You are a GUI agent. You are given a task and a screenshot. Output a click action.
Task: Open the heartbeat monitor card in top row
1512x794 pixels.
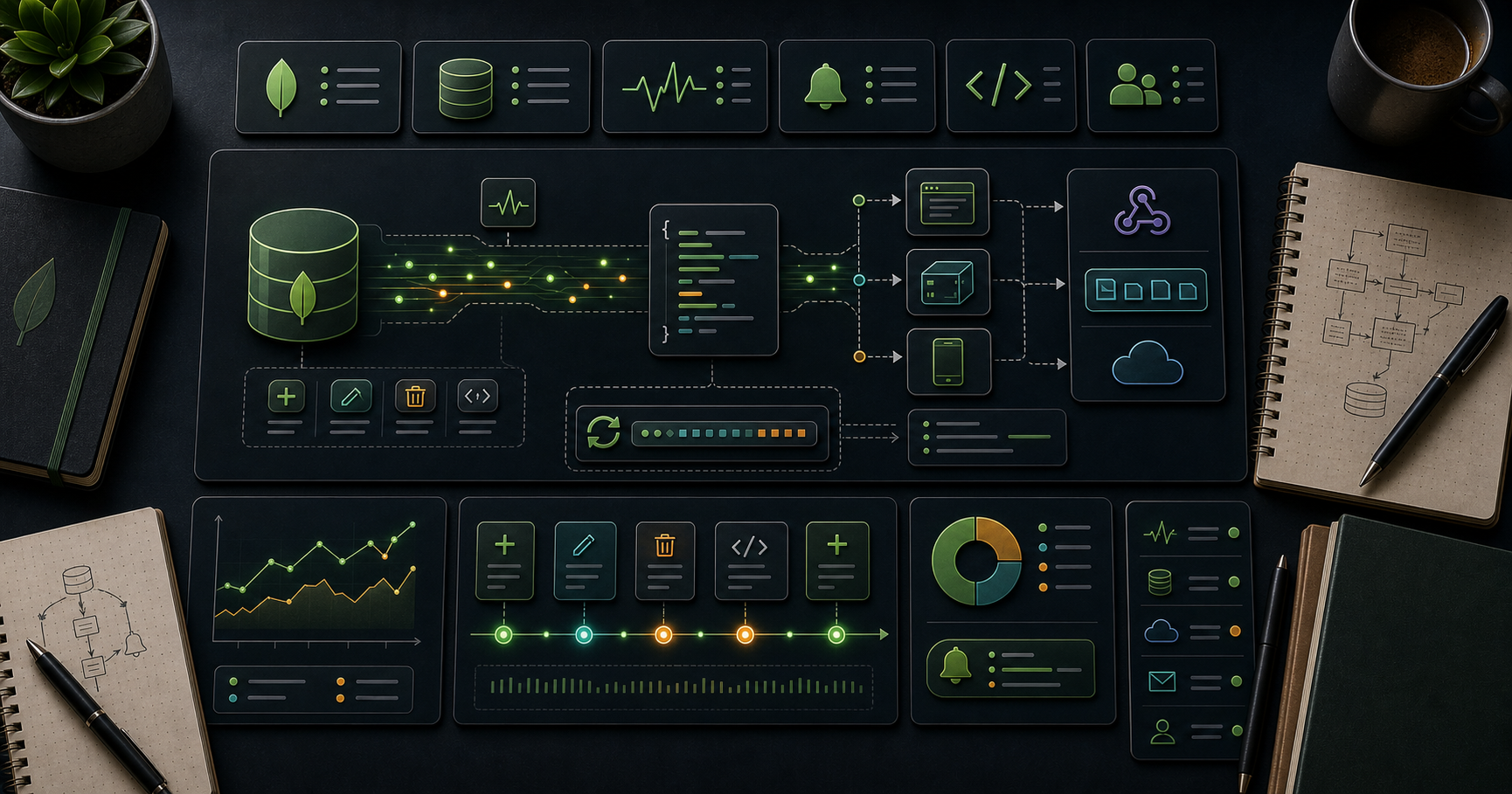(684, 86)
